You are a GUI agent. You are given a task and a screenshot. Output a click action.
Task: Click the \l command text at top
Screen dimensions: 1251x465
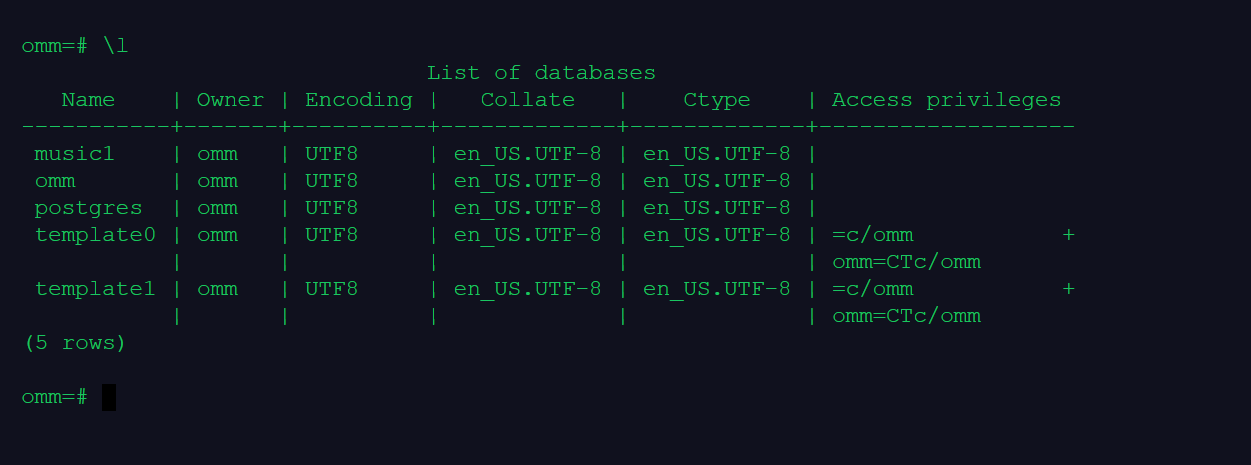[x=115, y=46]
